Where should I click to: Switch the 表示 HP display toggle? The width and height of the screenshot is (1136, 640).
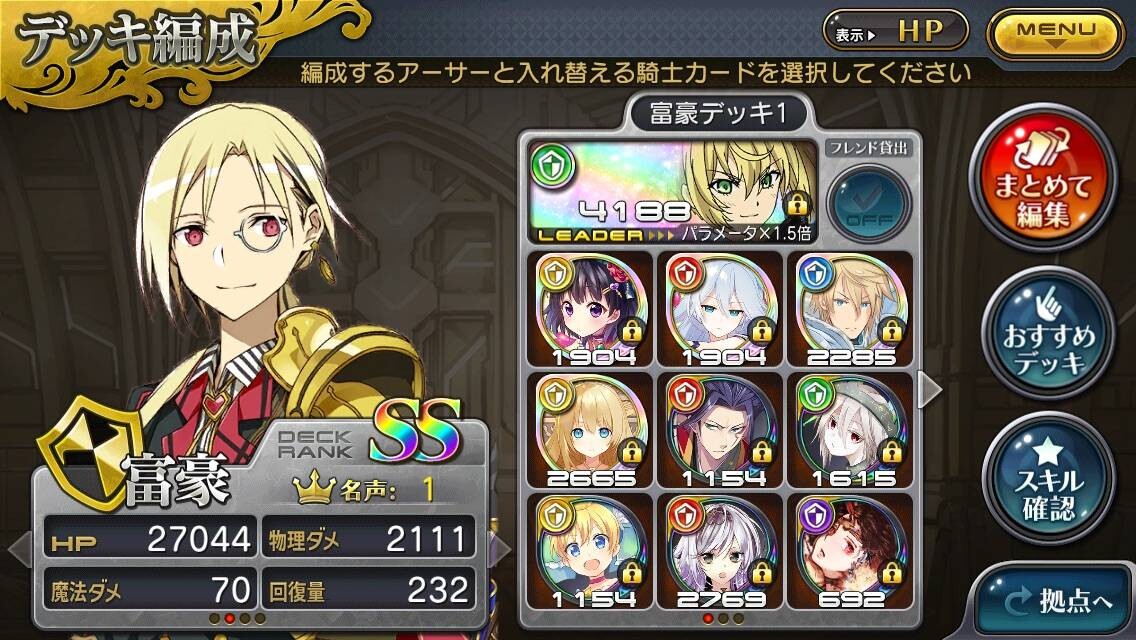pos(895,32)
